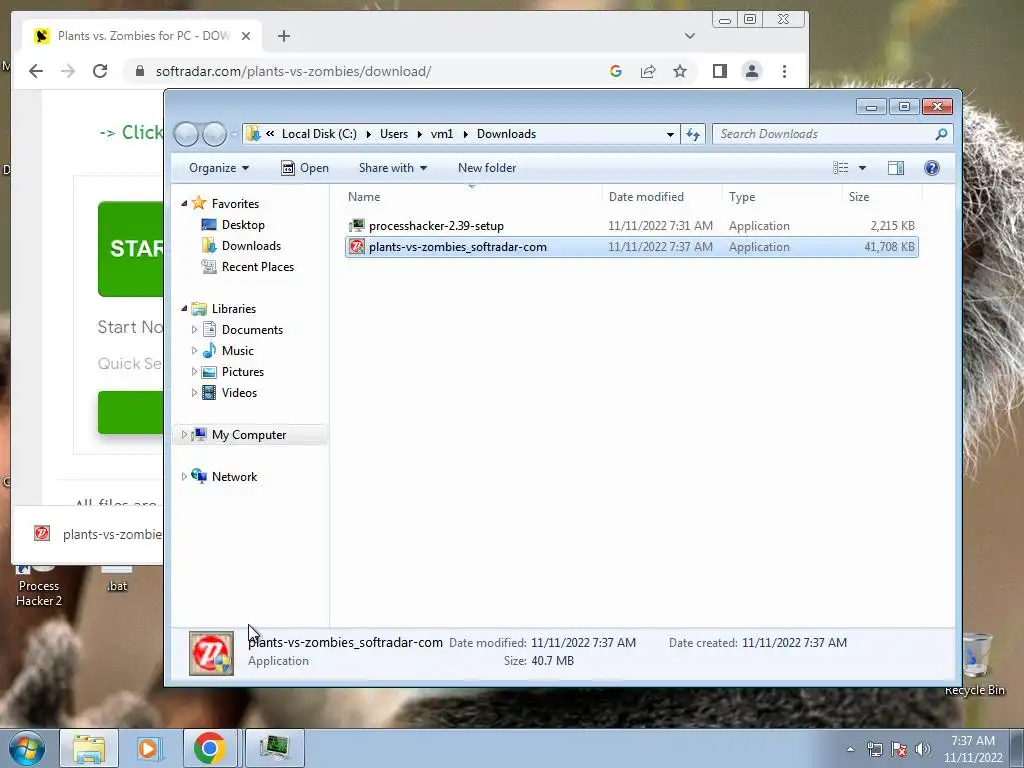Open address bar history dropdown arrow

[x=670, y=135]
